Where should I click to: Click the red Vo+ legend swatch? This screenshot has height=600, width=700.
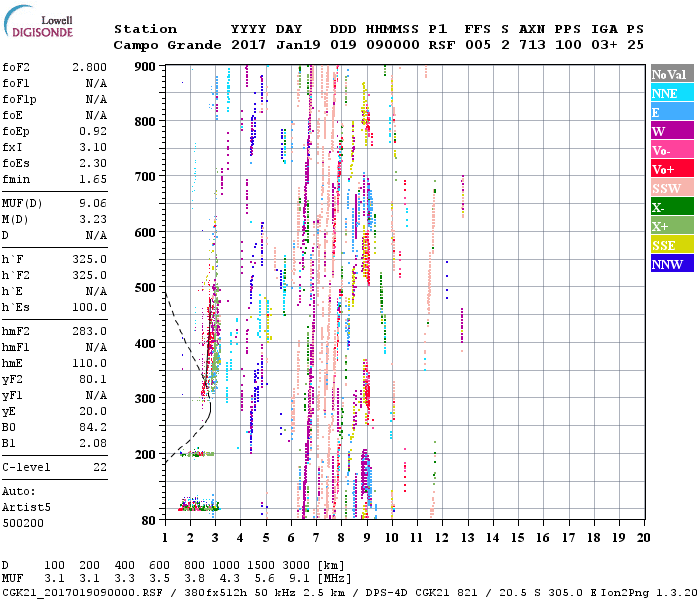670,169
